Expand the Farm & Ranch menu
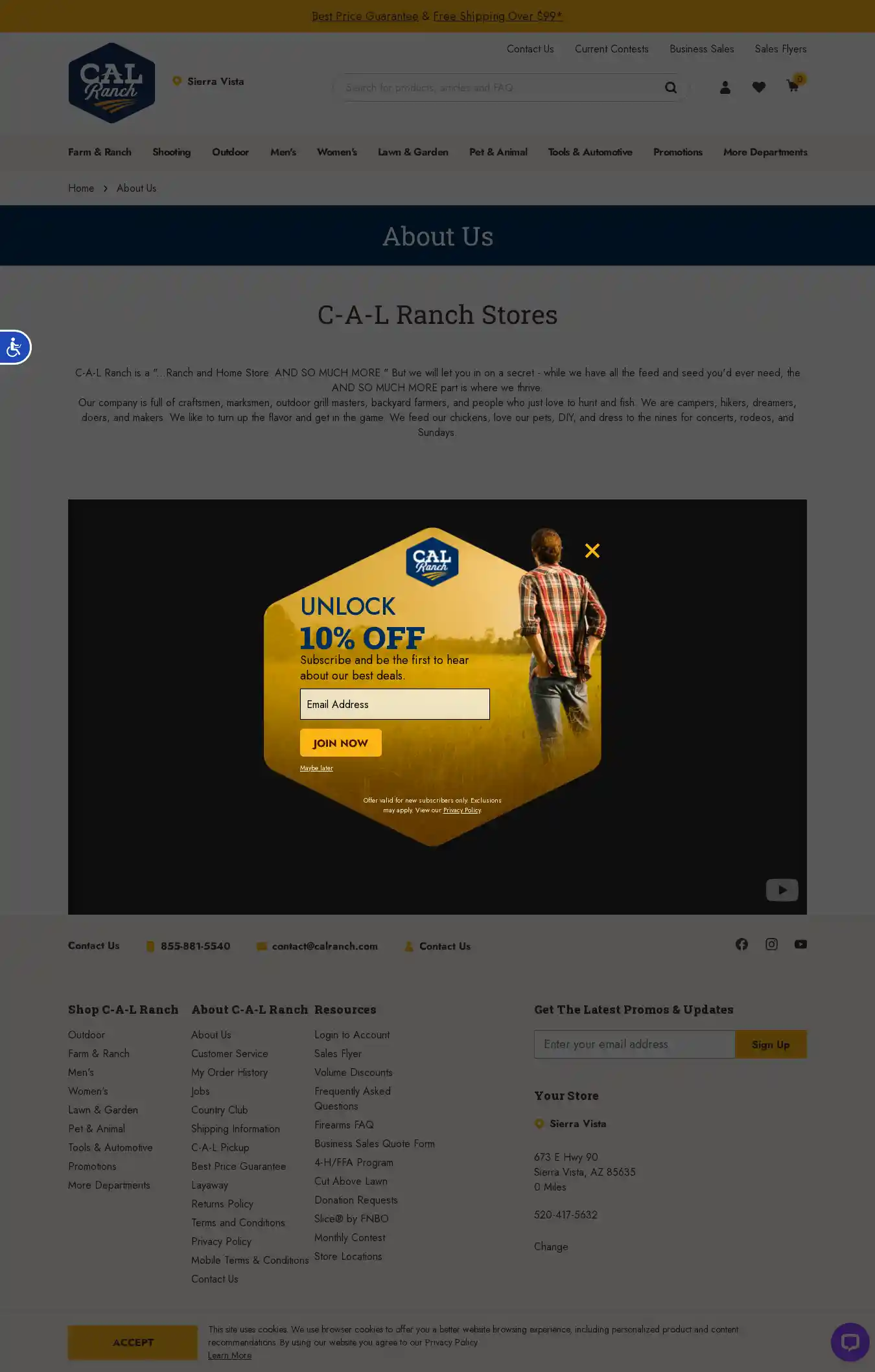Image resolution: width=875 pixels, height=1372 pixels. tap(100, 152)
